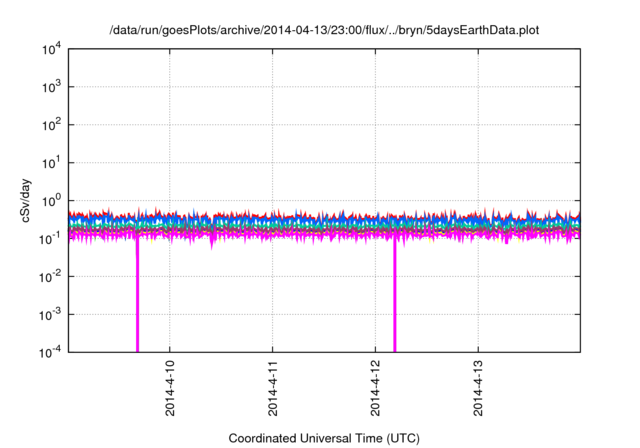Click the cSv/day axis title
This screenshot has height=448, width=640.
point(26,200)
